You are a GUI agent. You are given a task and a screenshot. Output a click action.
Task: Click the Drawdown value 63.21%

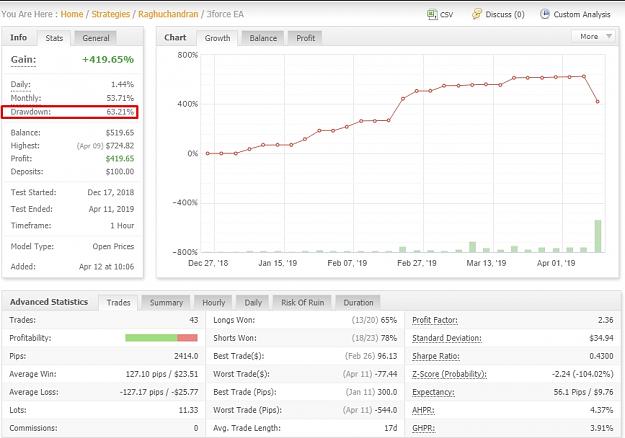coord(120,112)
